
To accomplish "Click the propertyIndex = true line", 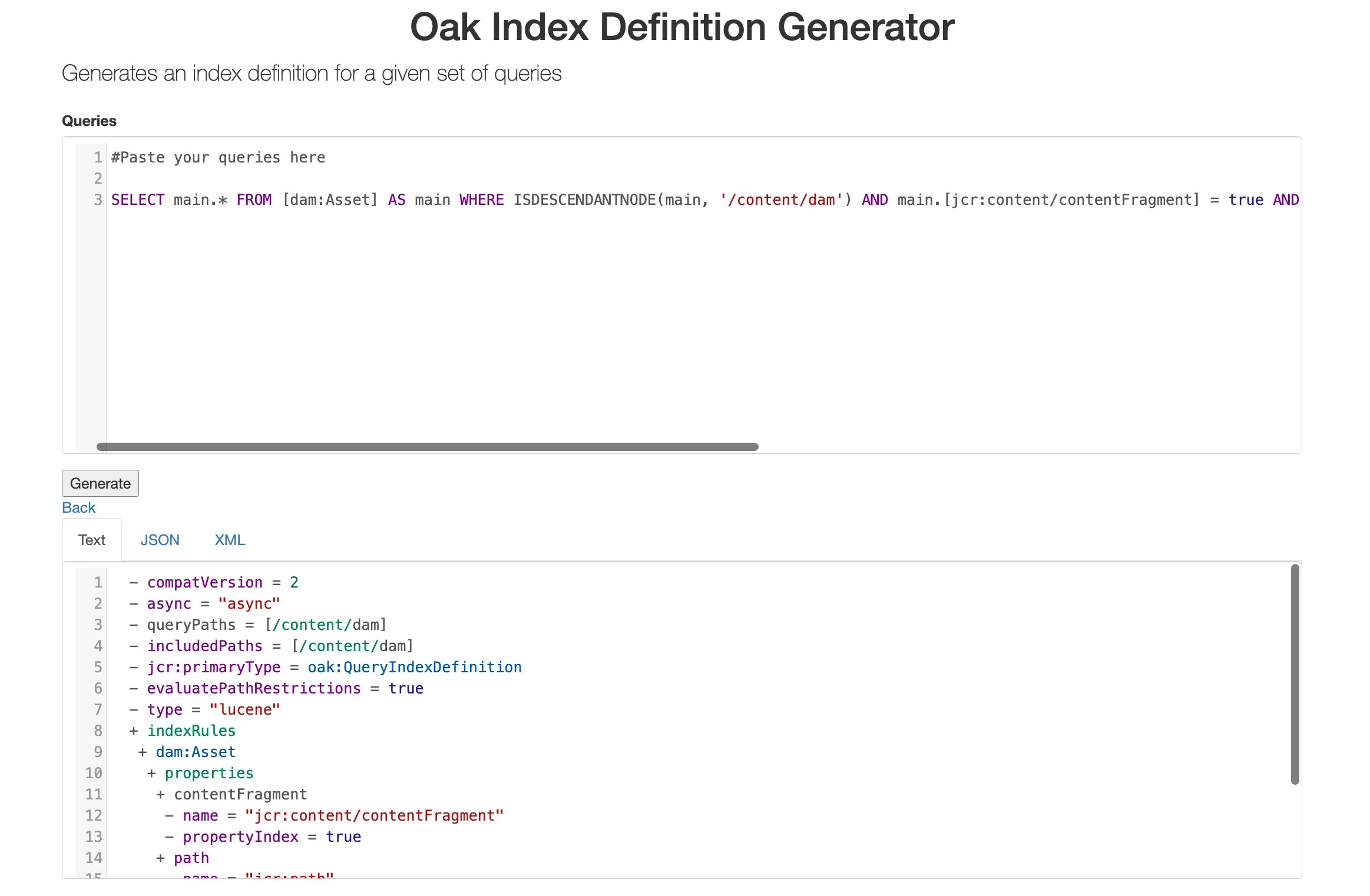I will pyautogui.click(x=271, y=837).
